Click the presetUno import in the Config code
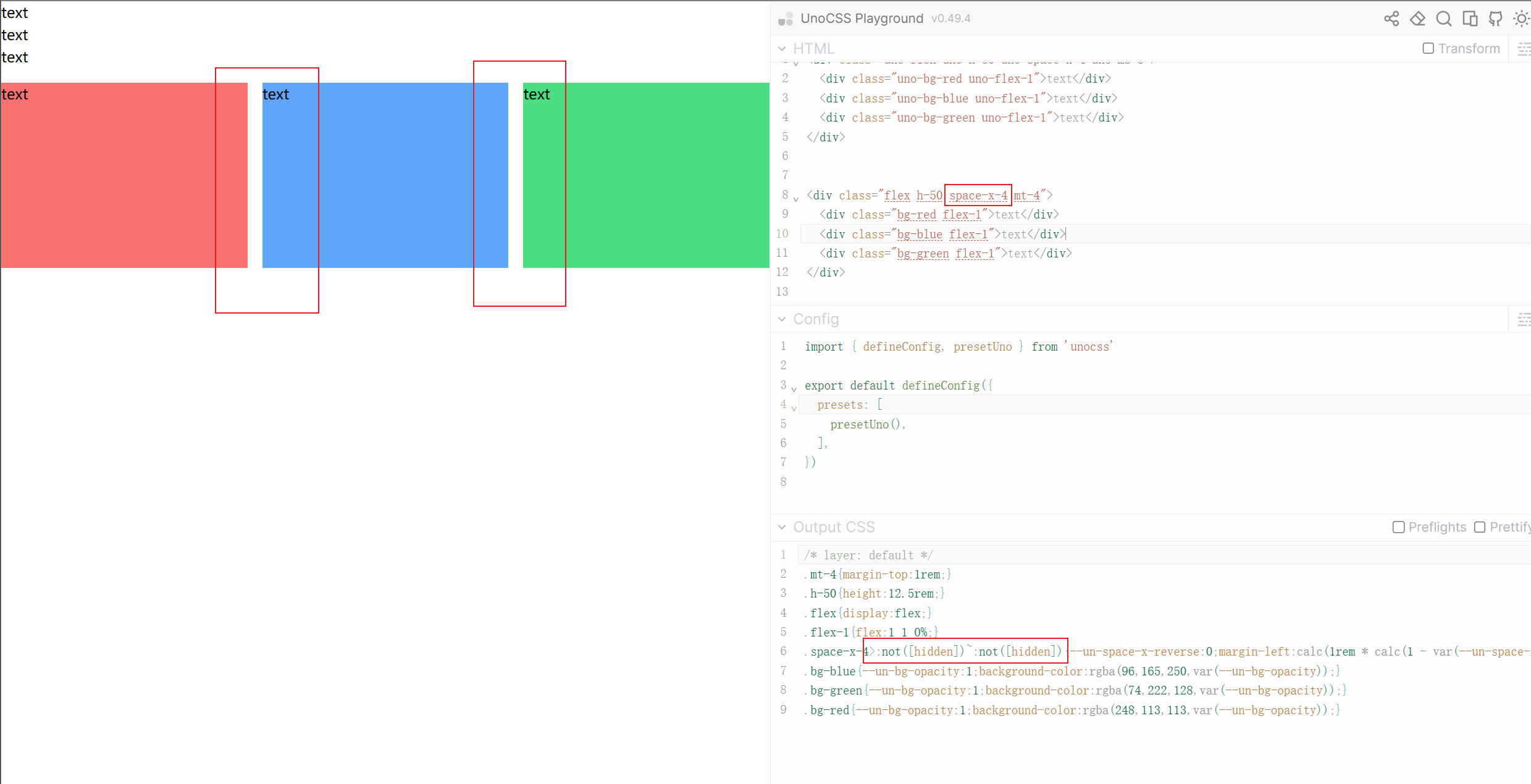Screen dimensions: 1531x784 983,346
